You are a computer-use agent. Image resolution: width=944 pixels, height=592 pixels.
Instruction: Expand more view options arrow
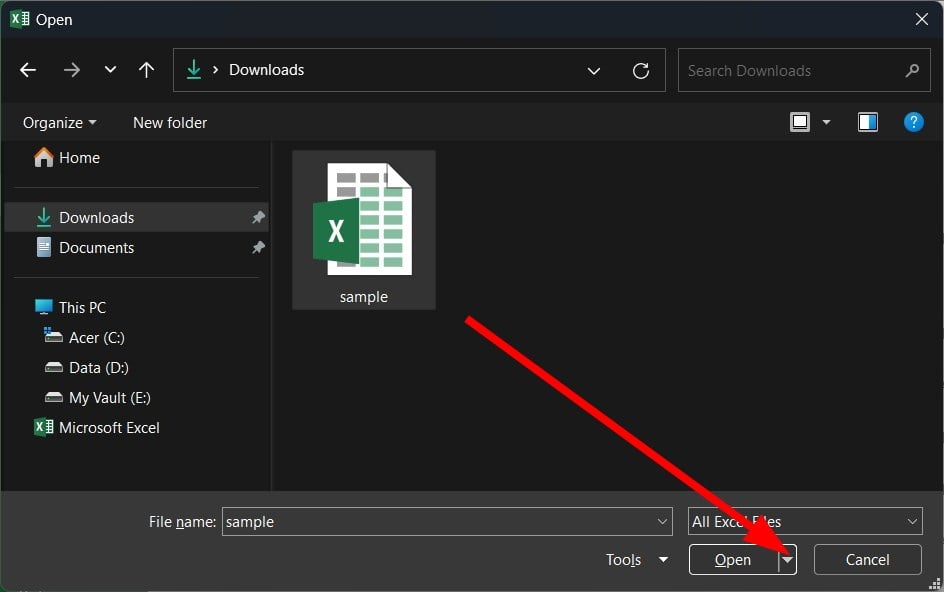[827, 122]
